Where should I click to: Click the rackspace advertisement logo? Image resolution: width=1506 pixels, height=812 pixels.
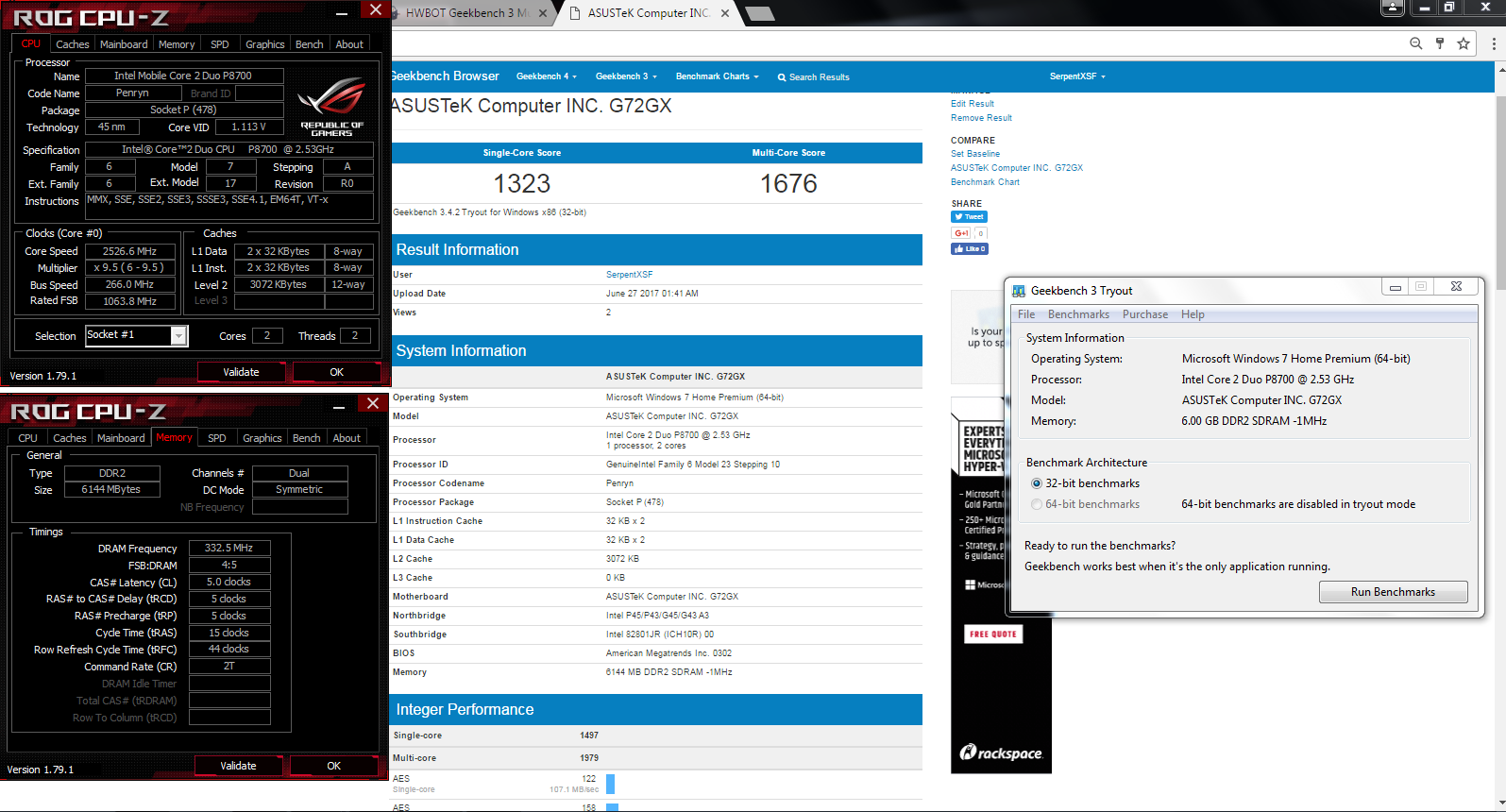coord(1001,753)
